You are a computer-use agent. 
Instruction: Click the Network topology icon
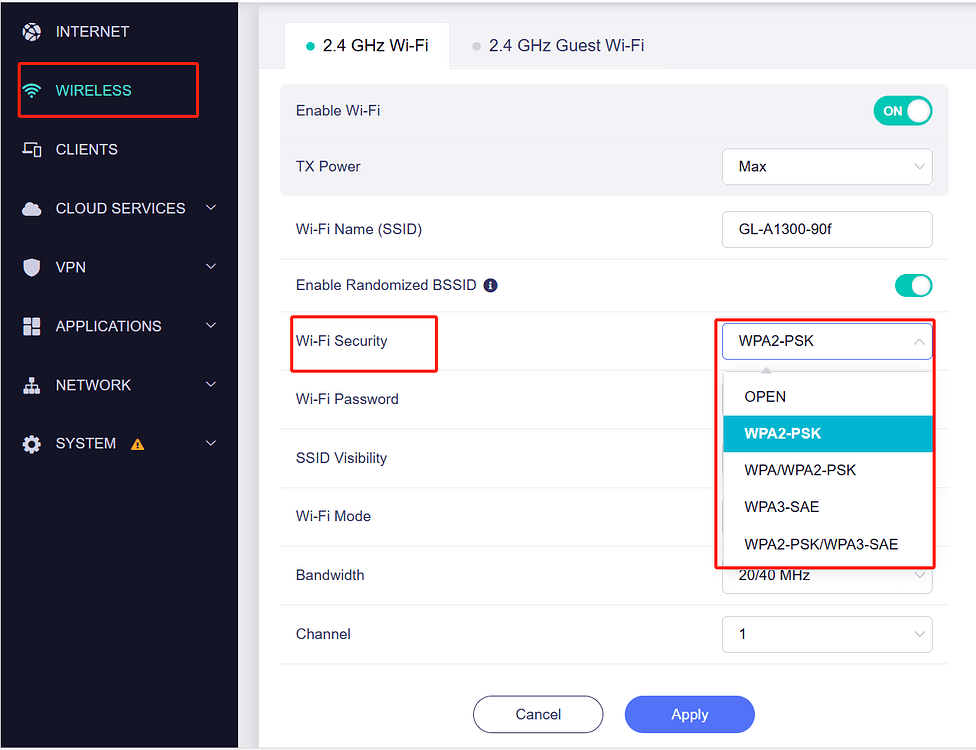point(32,385)
